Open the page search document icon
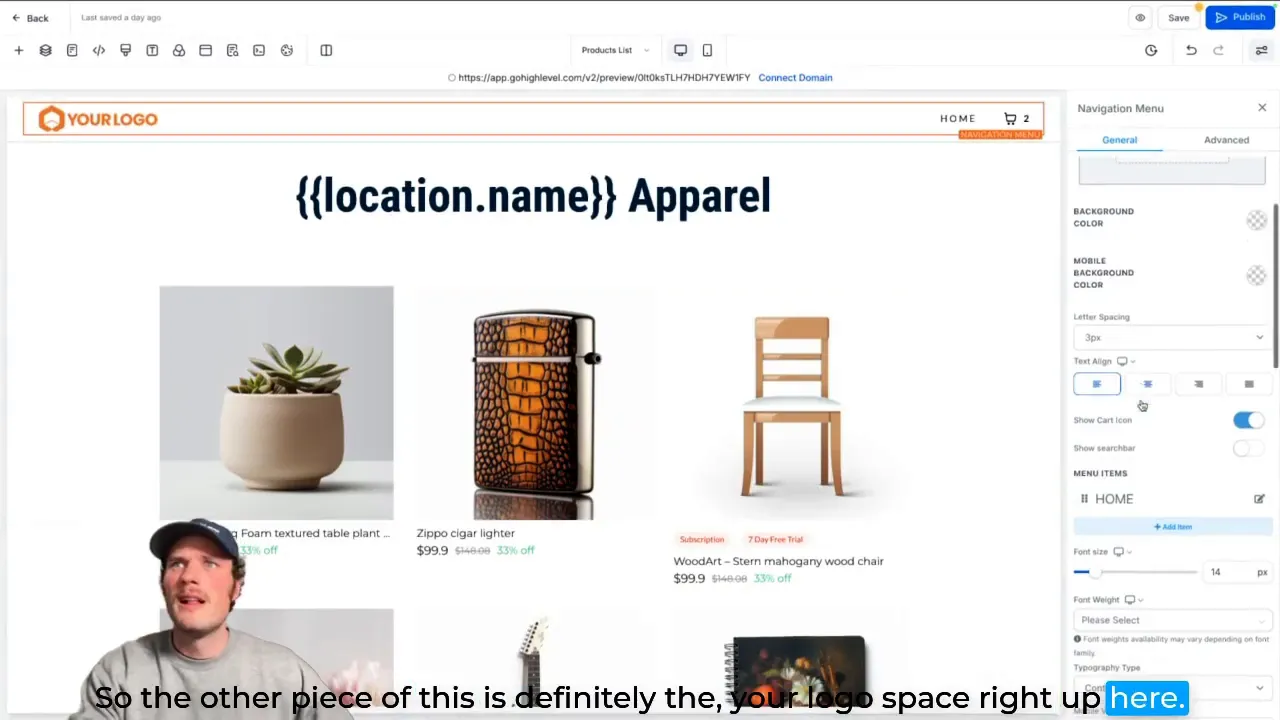 point(232,50)
